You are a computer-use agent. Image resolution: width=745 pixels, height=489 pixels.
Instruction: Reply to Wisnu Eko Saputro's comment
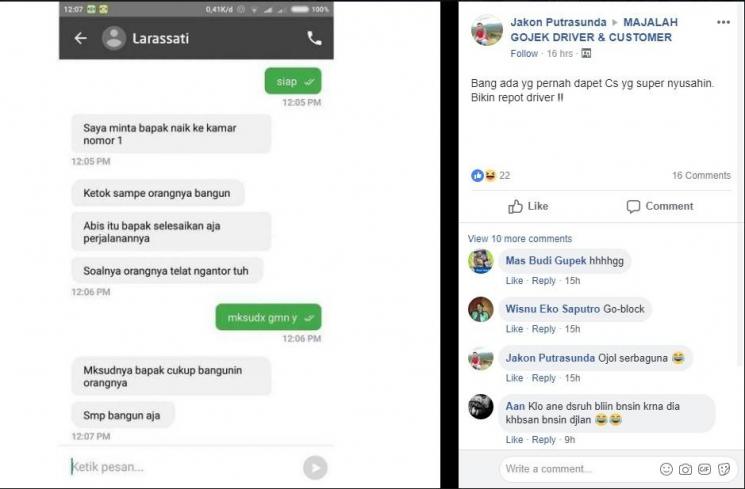click(x=544, y=329)
